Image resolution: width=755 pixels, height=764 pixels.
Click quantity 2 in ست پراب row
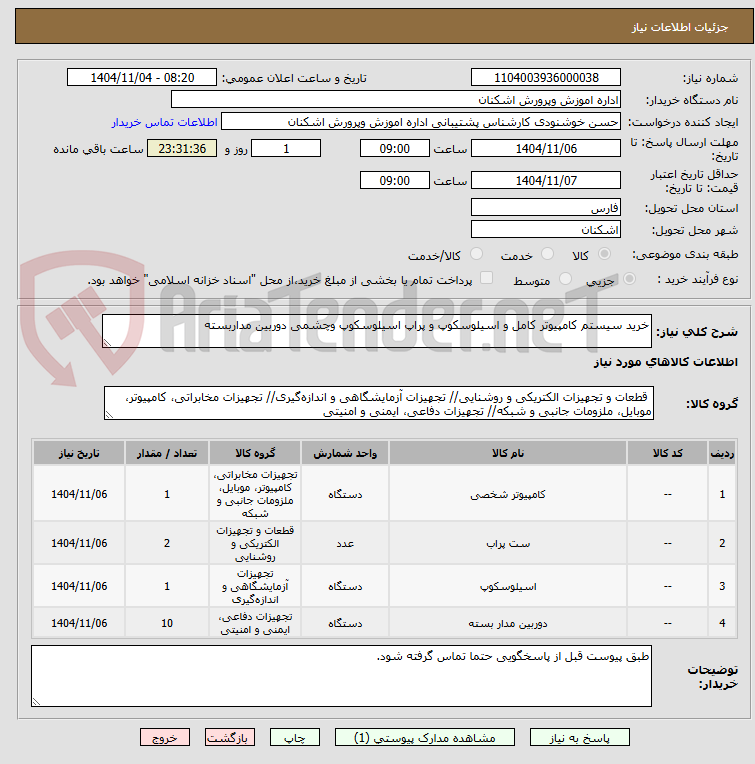pos(167,543)
